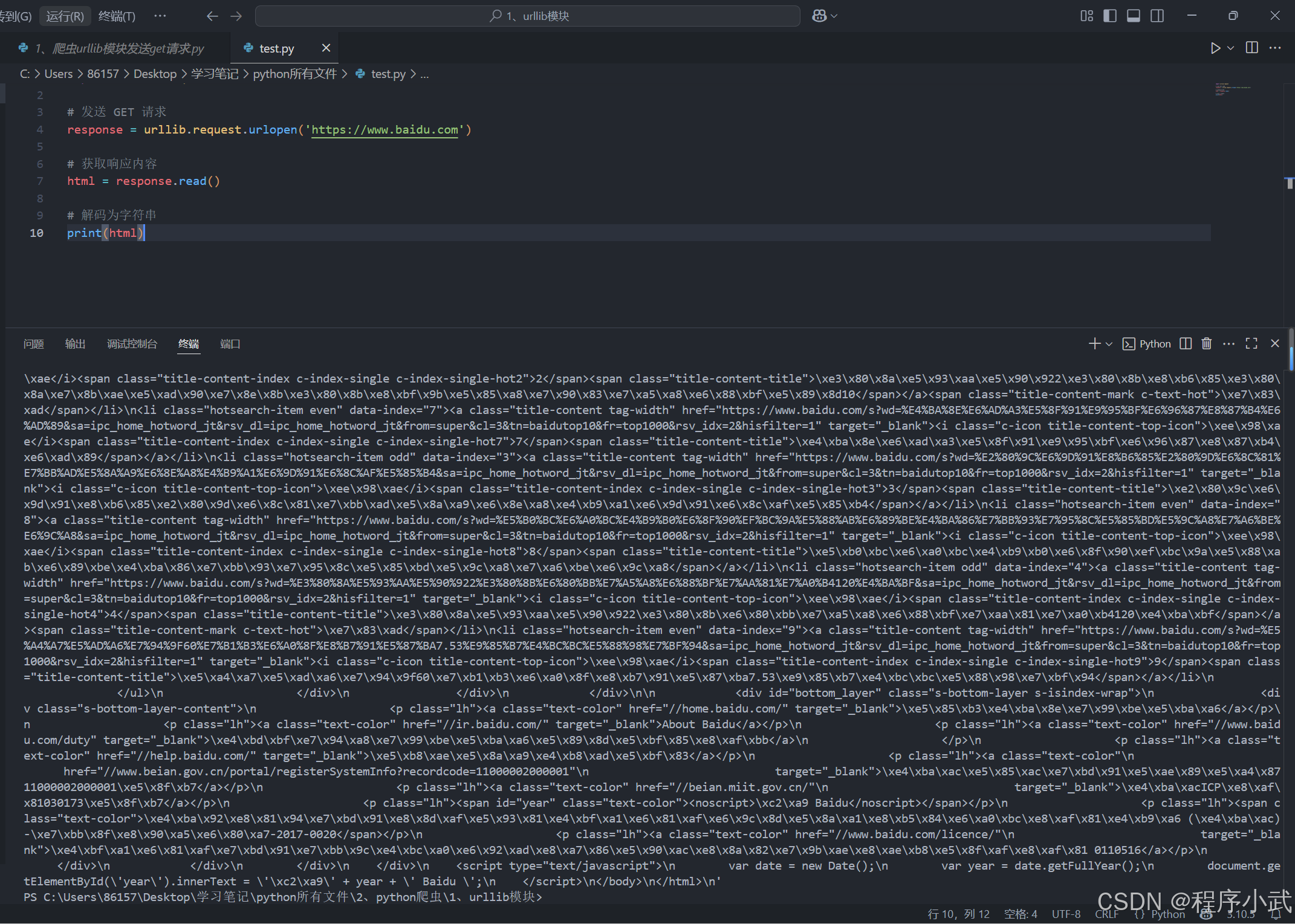This screenshot has height=924, width=1295.
Task: Select the 终端 panel tab
Action: (189, 344)
